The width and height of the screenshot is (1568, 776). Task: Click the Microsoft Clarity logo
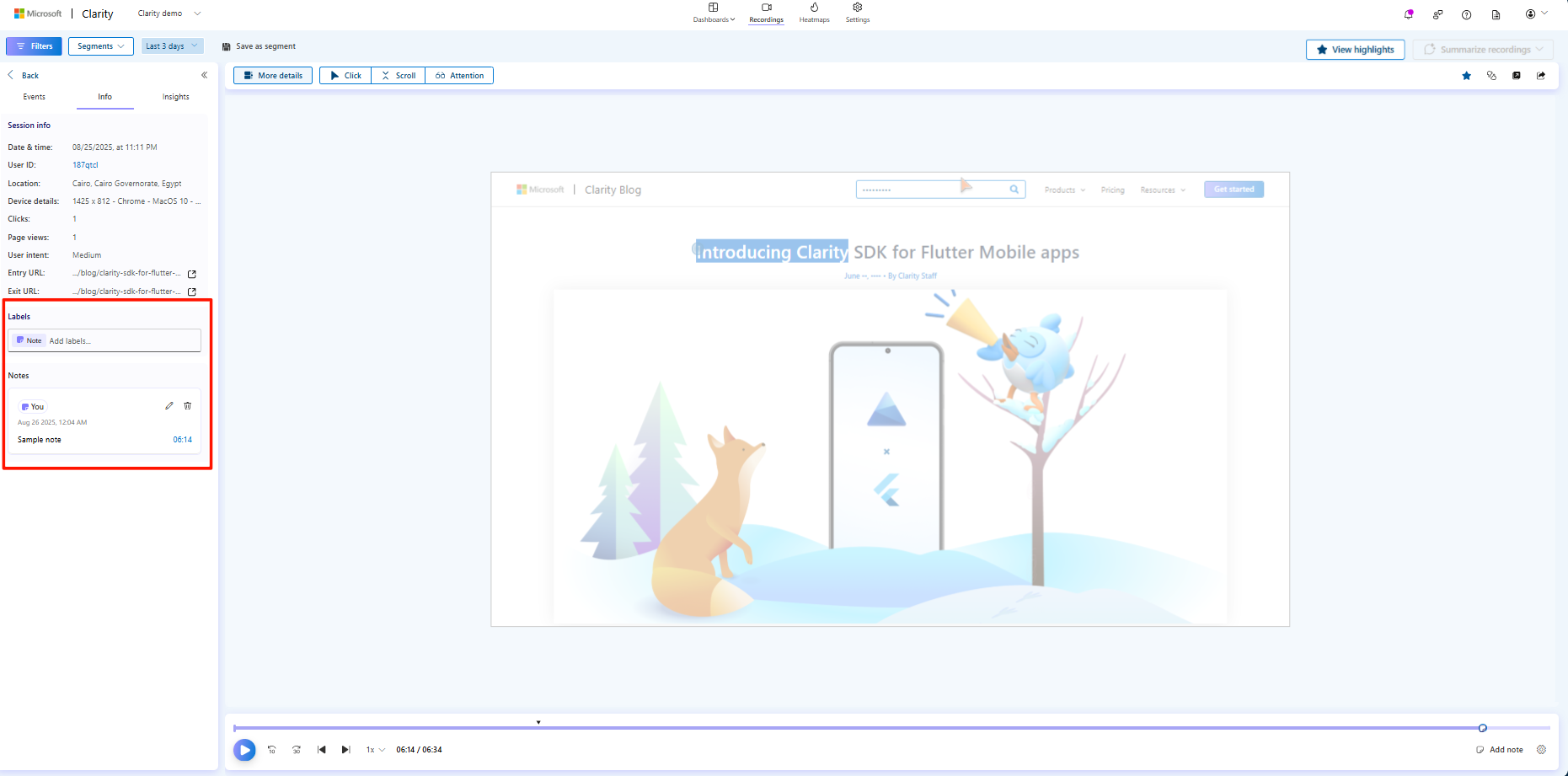click(x=64, y=13)
